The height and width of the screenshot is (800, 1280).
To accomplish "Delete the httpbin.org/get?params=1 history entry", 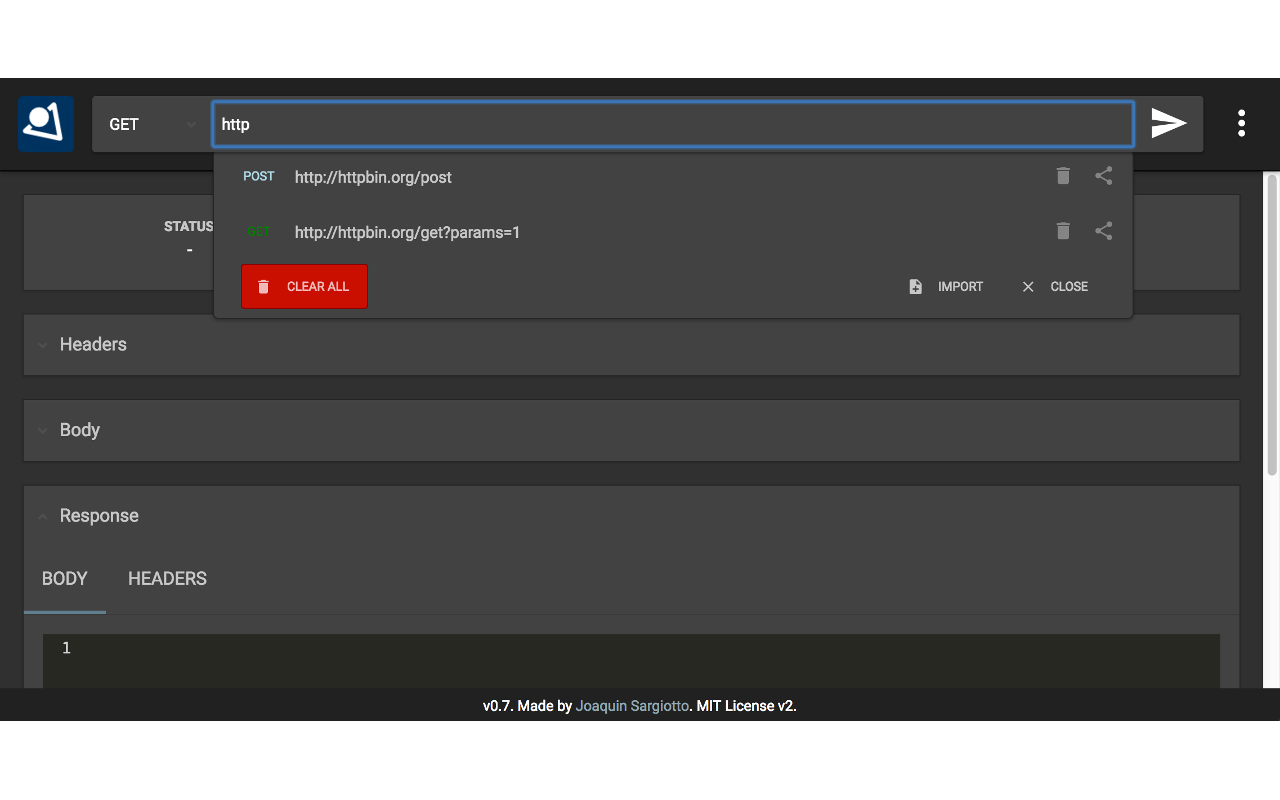I will [1063, 231].
